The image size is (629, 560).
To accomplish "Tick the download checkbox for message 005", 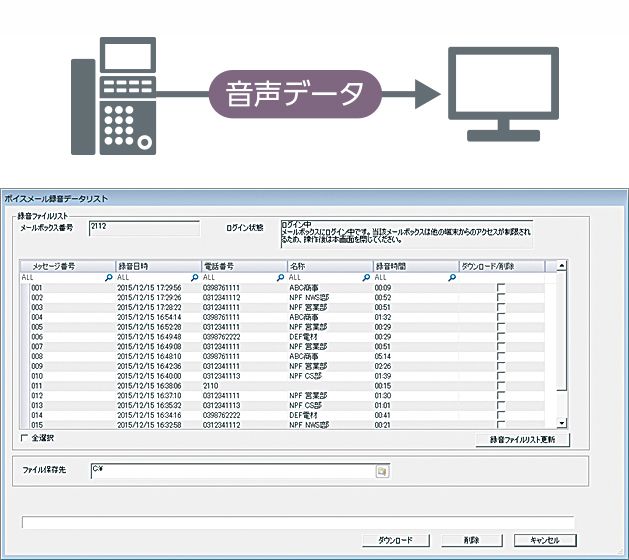I will click(x=501, y=327).
